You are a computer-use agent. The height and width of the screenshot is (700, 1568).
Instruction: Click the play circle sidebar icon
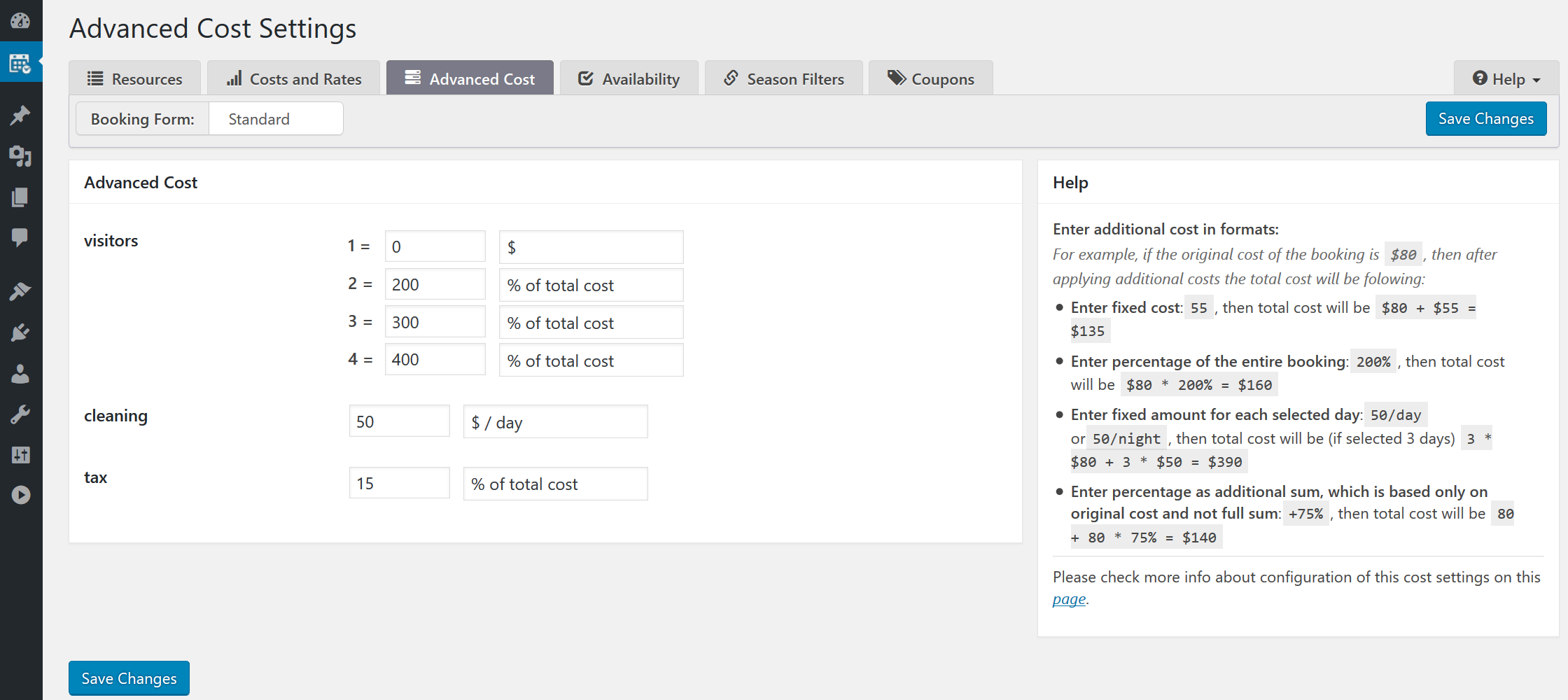tap(20, 495)
